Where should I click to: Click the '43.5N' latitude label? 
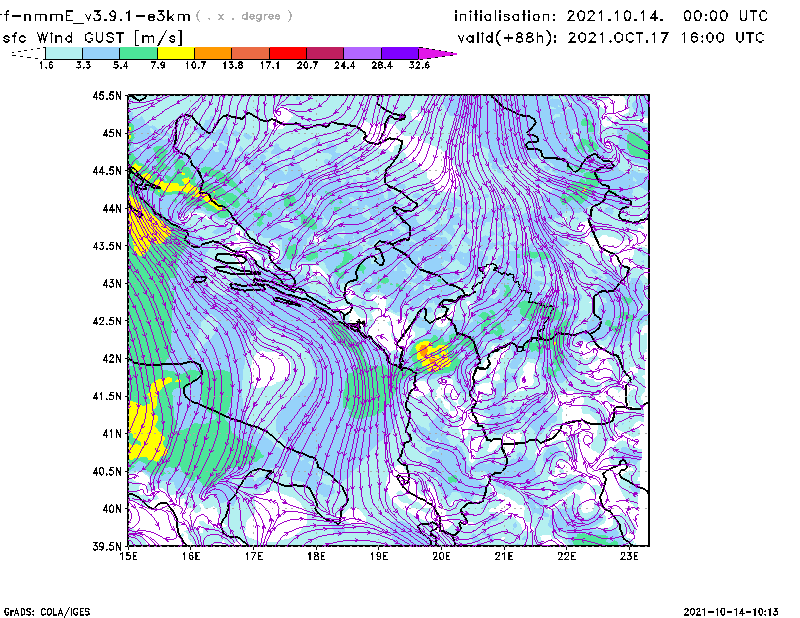pos(108,245)
